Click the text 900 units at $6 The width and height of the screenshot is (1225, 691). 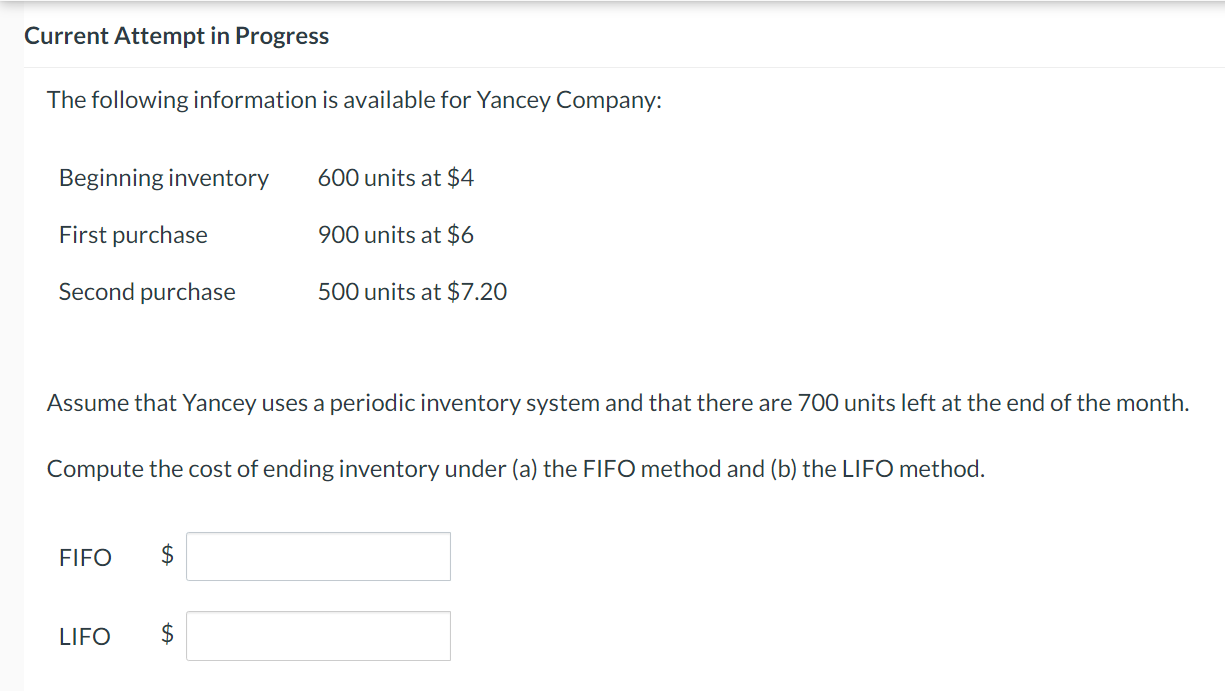pos(396,234)
